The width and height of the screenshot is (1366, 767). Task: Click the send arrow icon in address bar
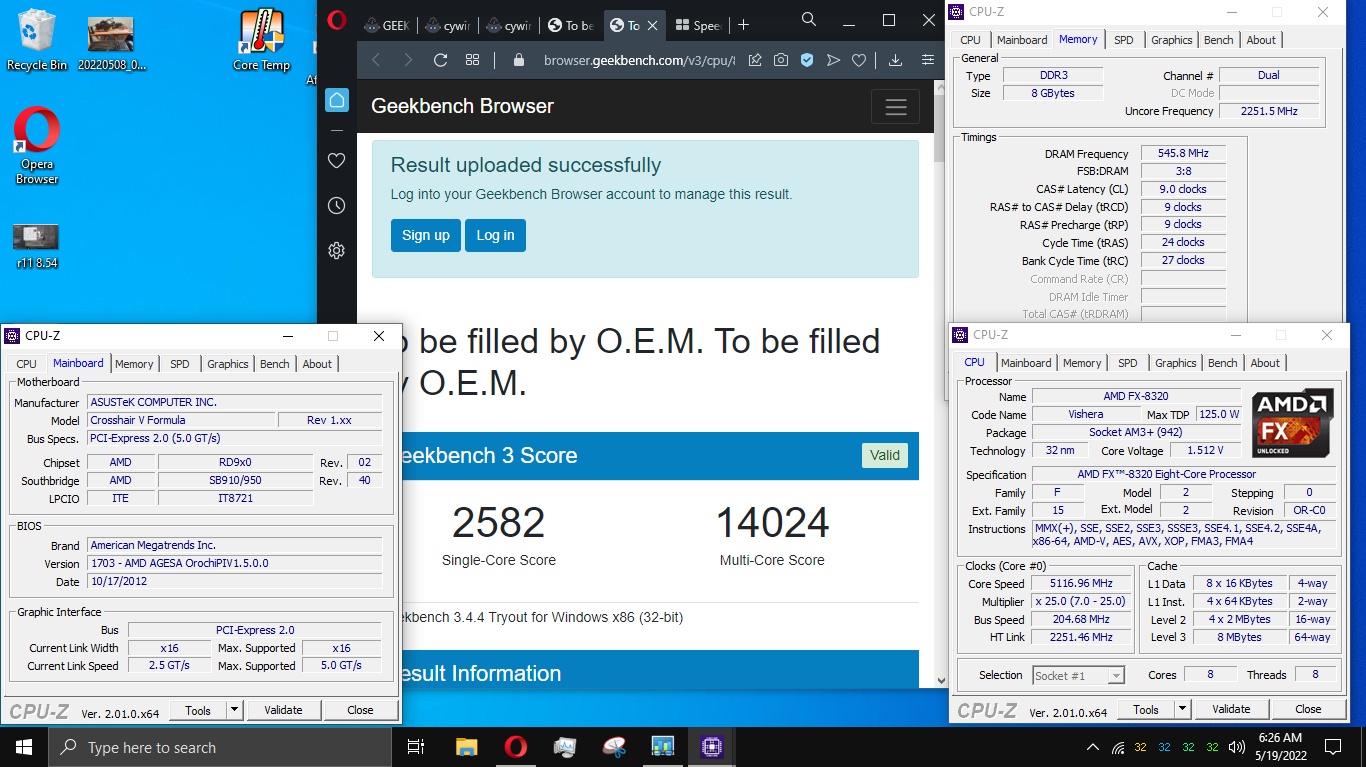pos(833,60)
